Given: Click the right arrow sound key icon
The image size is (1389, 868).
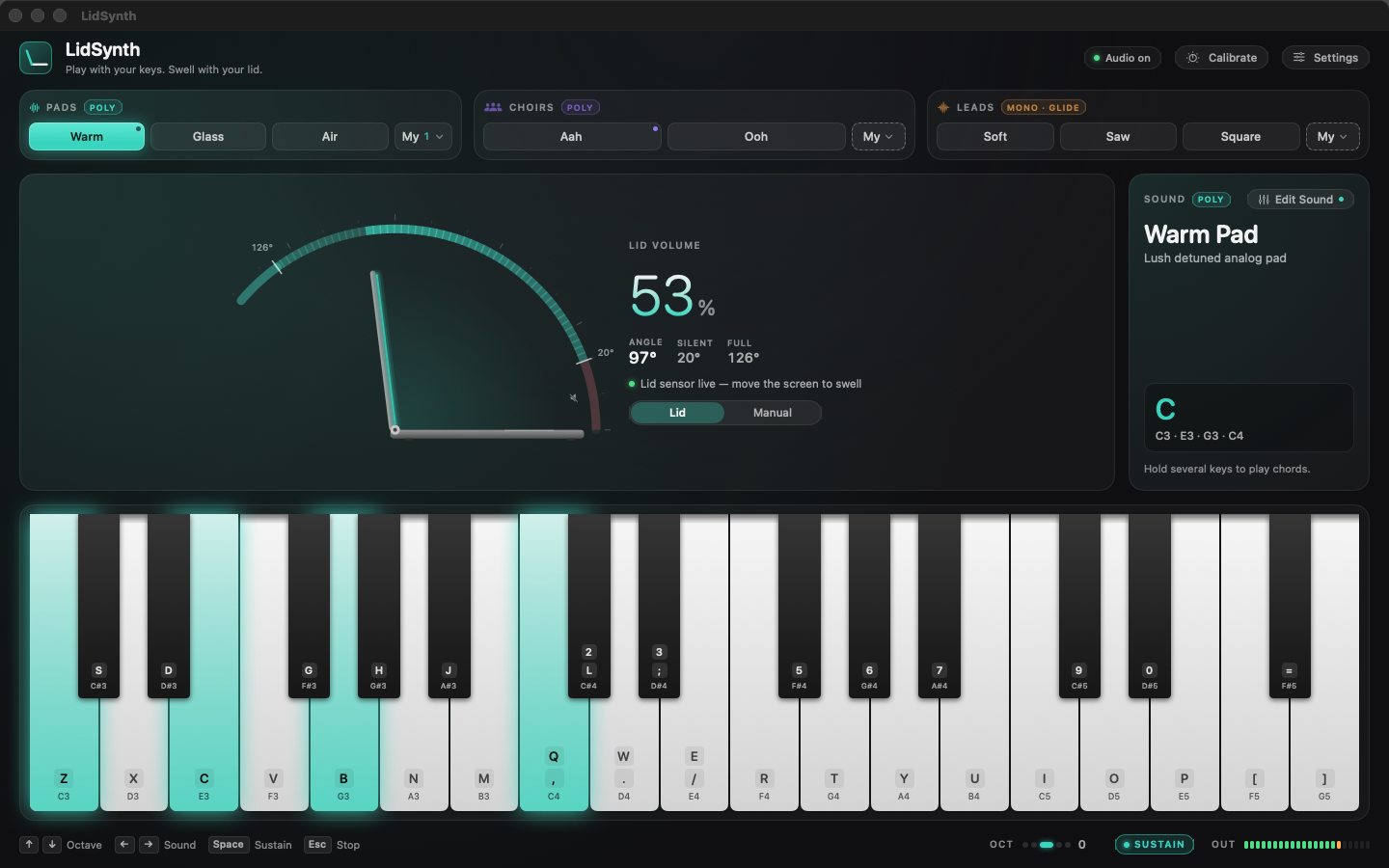Looking at the screenshot, I should (149, 845).
